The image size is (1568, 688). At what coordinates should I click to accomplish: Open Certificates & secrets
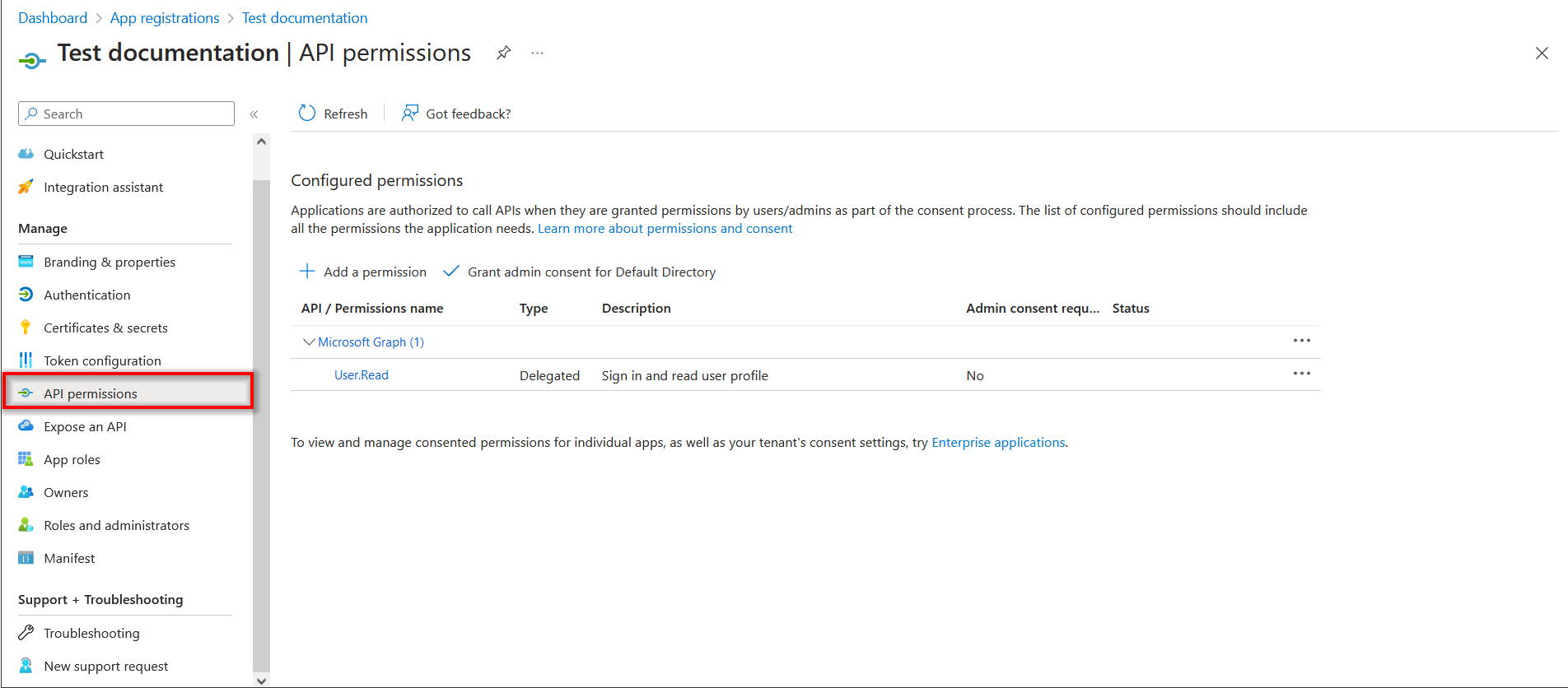pyautogui.click(x=105, y=328)
